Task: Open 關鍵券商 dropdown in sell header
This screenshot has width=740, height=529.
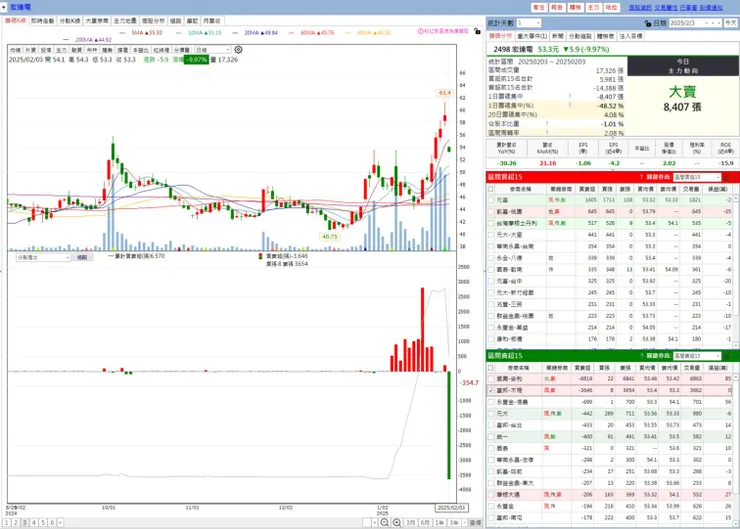Action: 697,356
